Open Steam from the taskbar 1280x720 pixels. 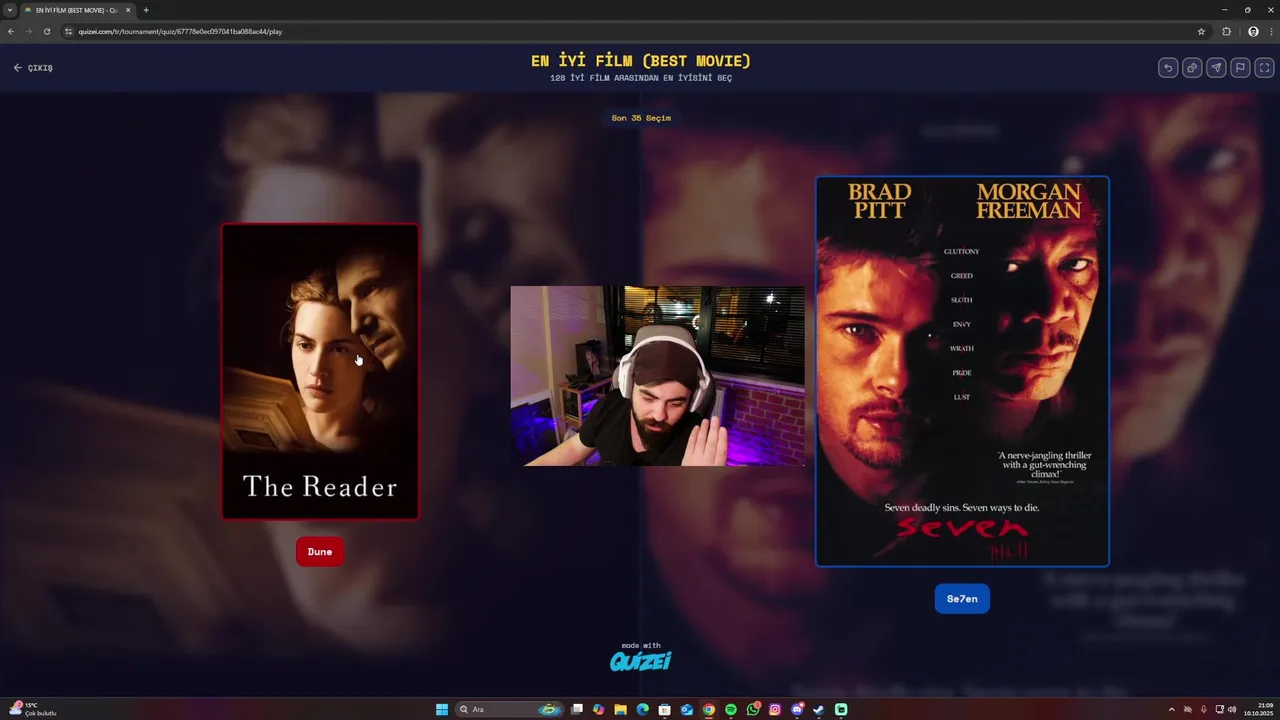pyautogui.click(x=819, y=709)
